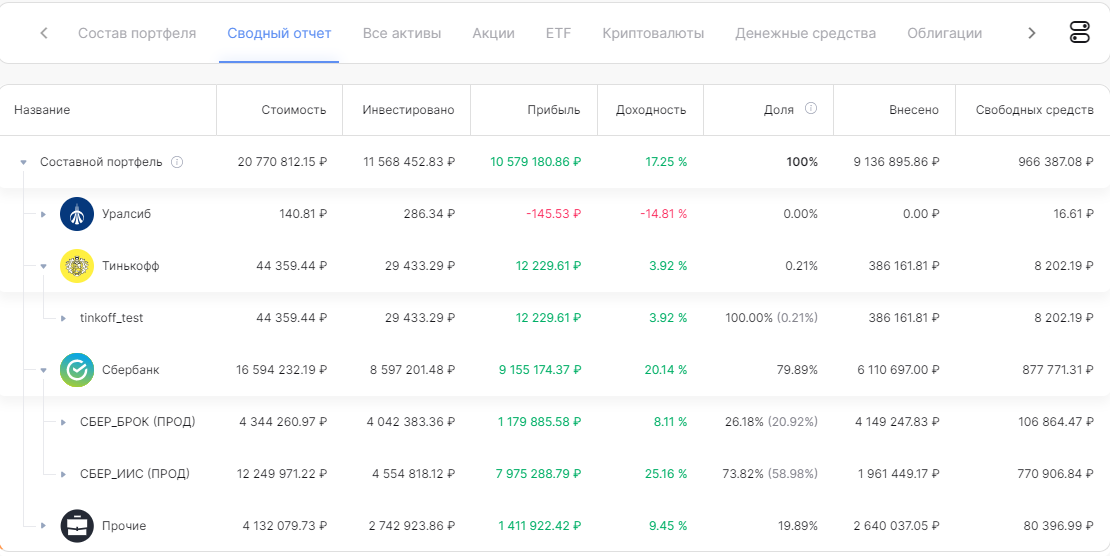Sort by the Свободных средств column header

[1034, 110]
